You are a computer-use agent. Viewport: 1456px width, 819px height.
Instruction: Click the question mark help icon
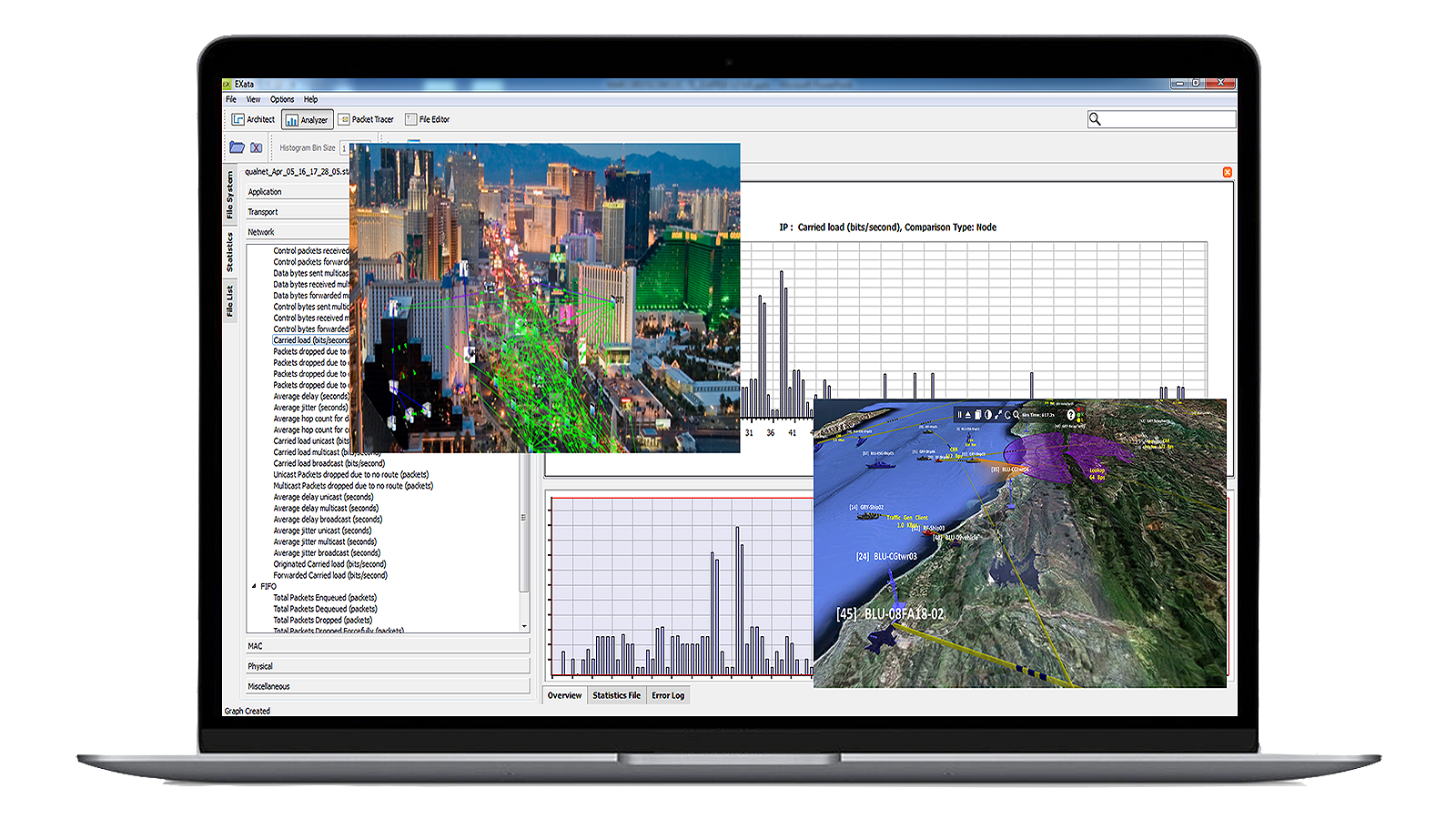tap(1071, 415)
